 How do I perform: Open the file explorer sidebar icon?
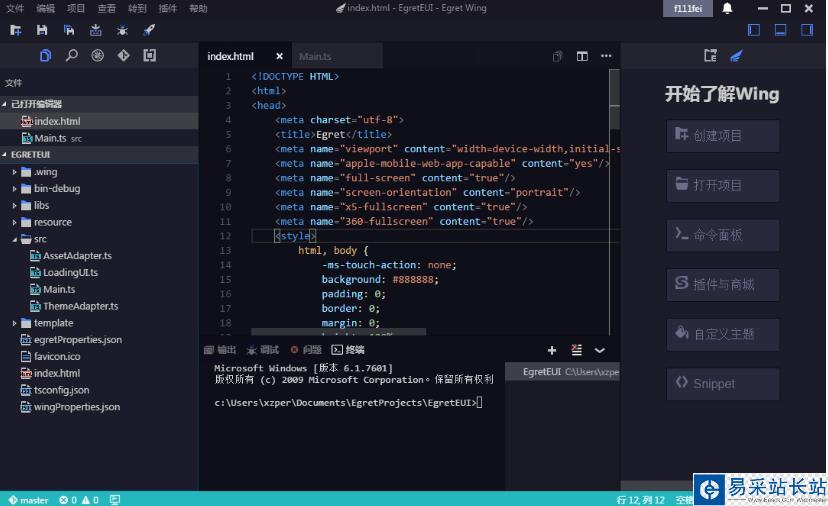[x=45, y=55]
